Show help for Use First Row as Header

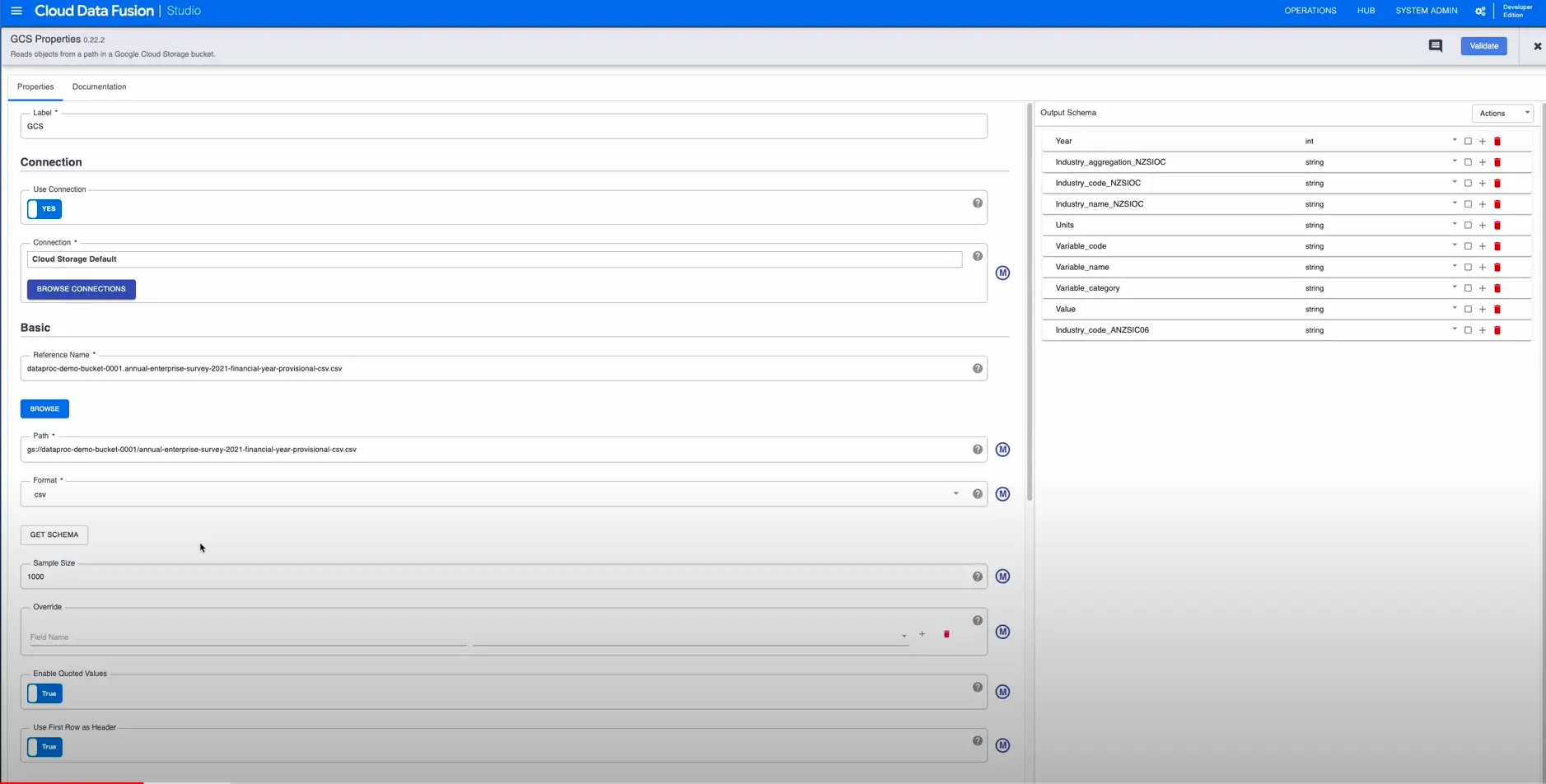(978, 741)
